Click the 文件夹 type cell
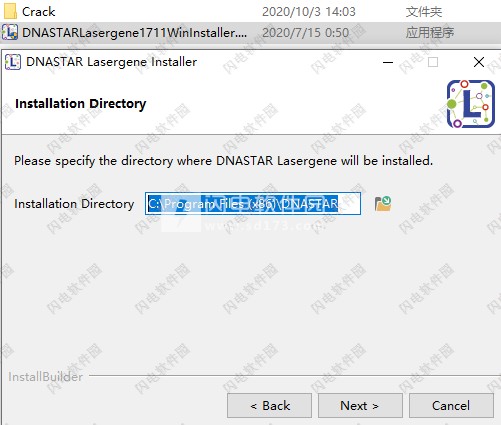 click(424, 12)
